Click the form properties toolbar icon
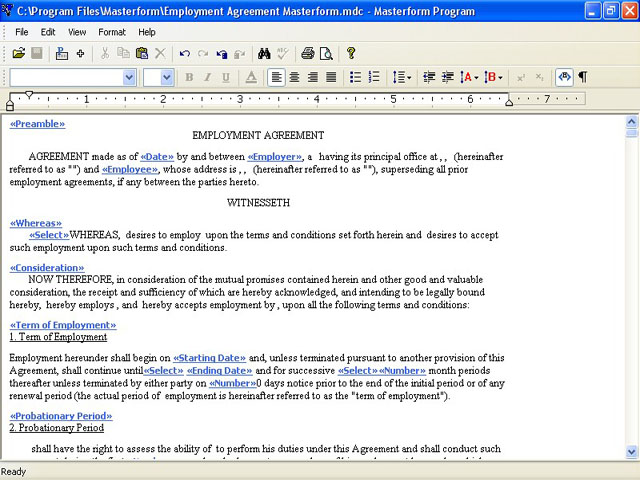The image size is (640, 480). (x=62, y=53)
